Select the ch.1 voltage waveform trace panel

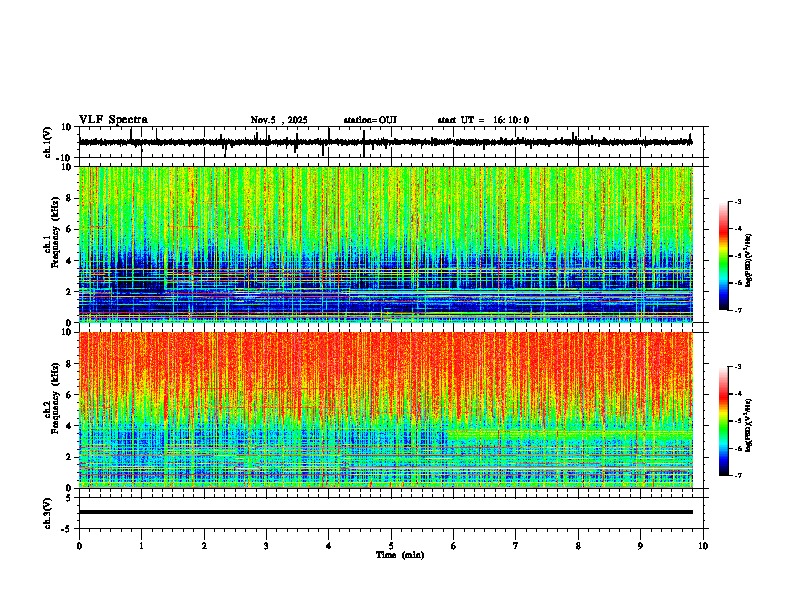point(391,142)
